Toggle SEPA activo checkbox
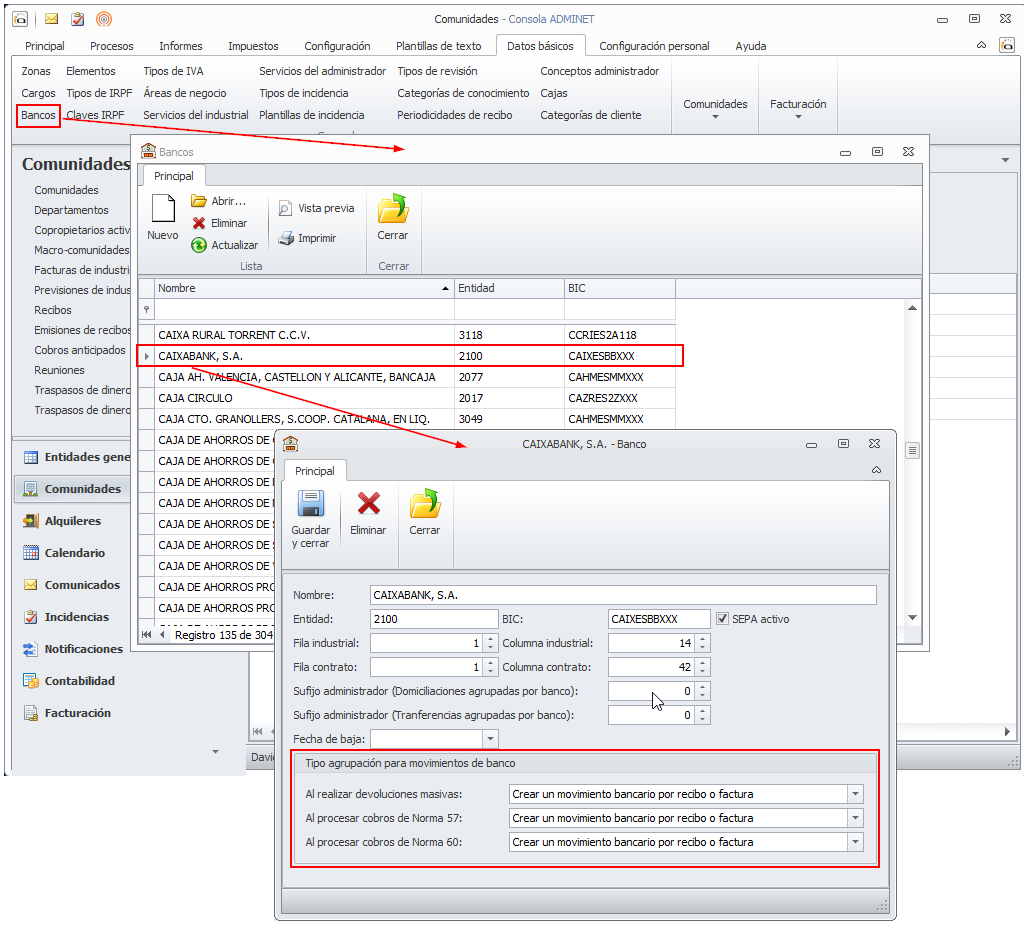 [723, 619]
